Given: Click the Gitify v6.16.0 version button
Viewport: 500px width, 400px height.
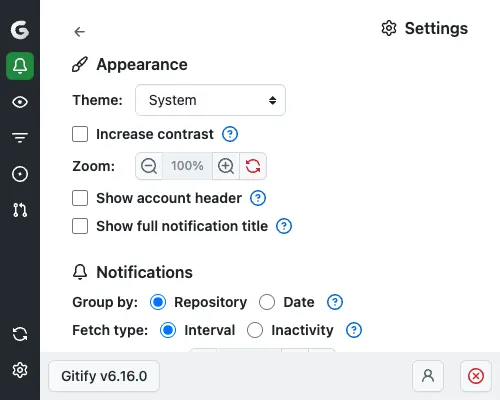Looking at the screenshot, I should point(104,376).
